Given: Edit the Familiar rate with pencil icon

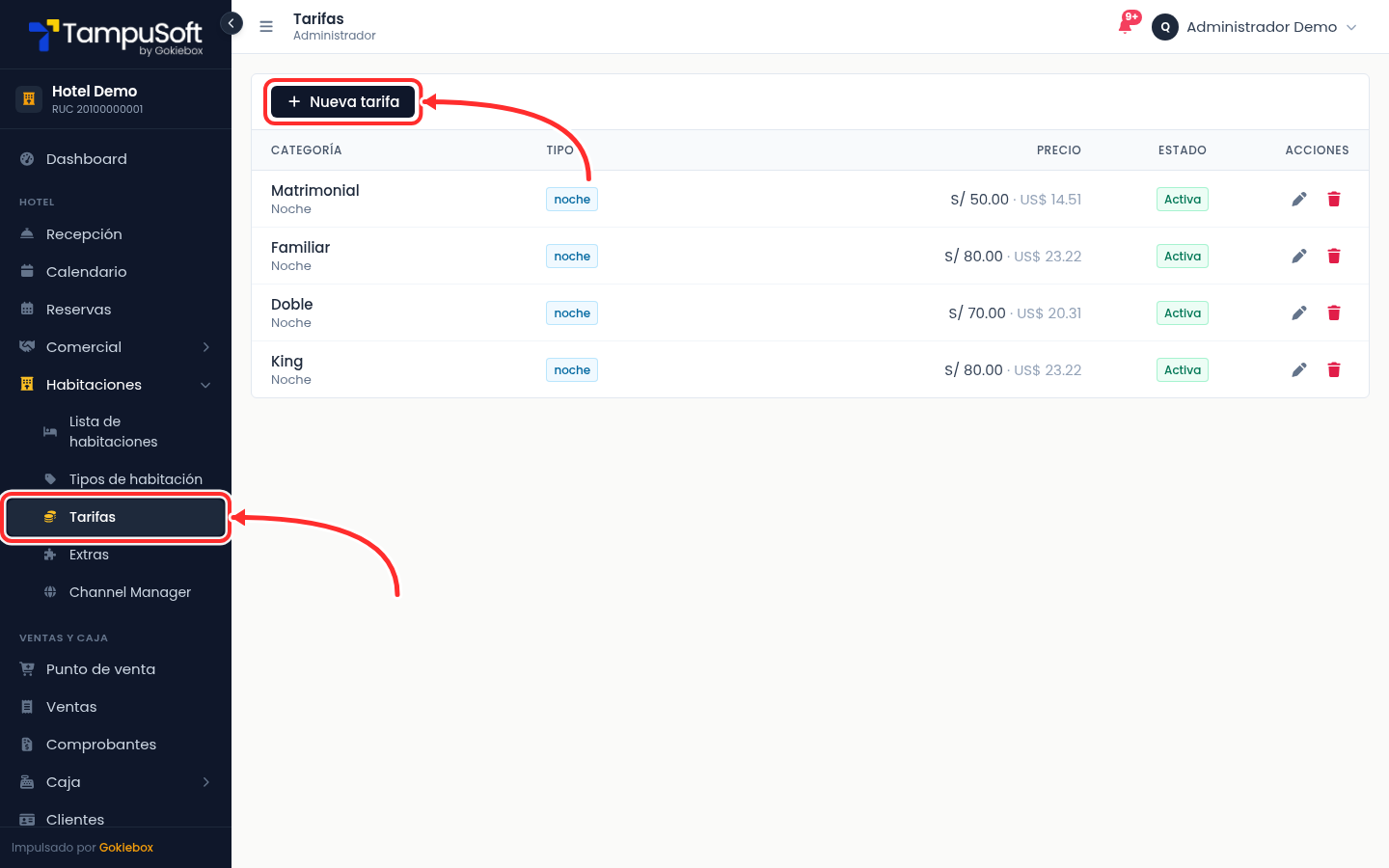Looking at the screenshot, I should 1299,256.
